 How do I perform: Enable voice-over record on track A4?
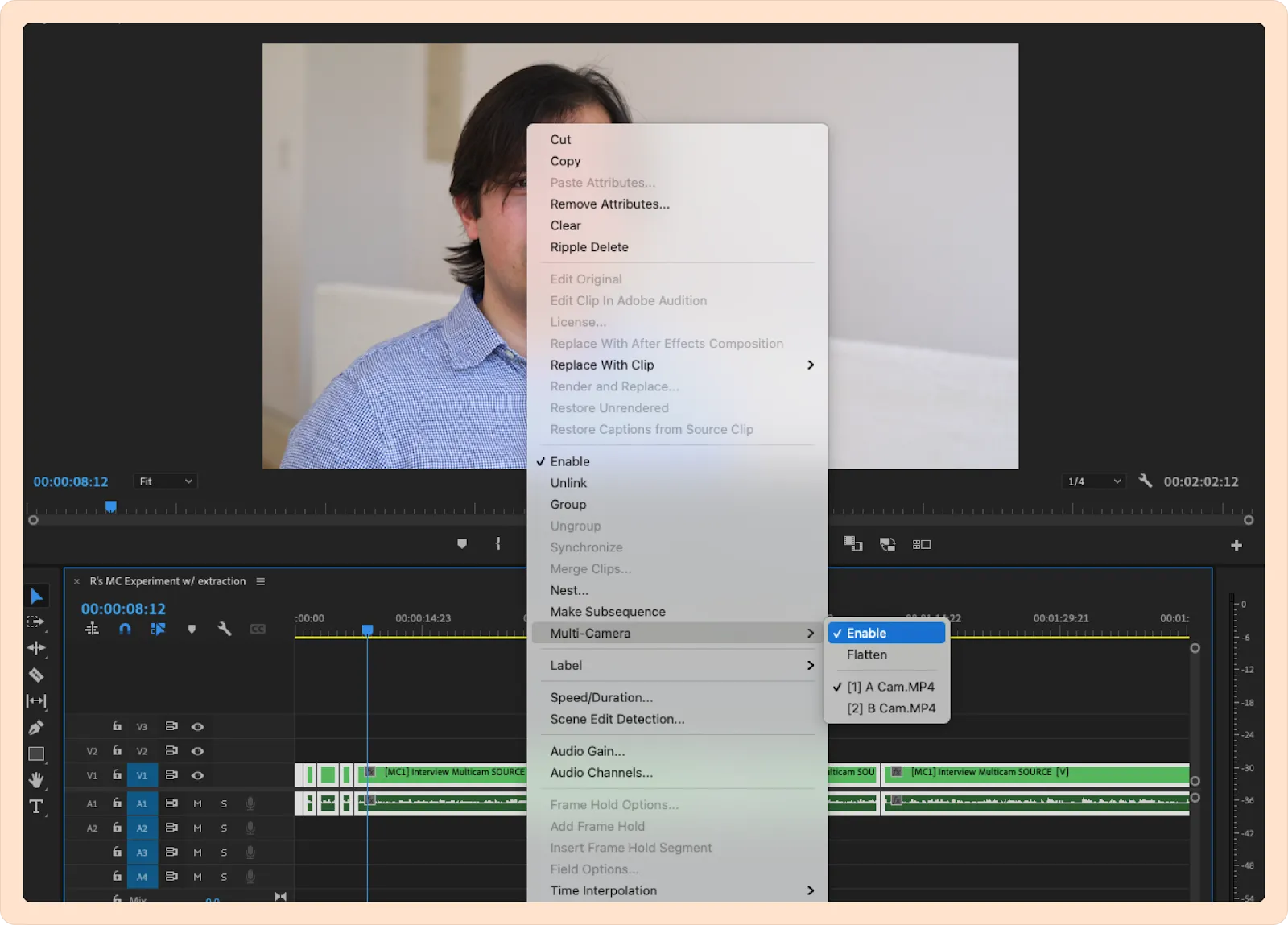point(250,877)
